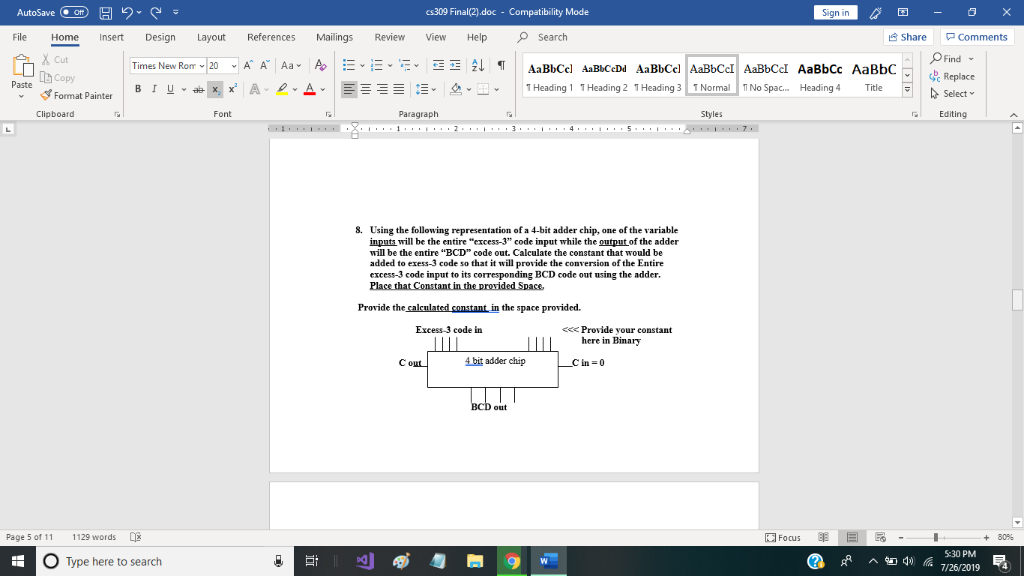Image resolution: width=1024 pixels, height=576 pixels.
Task: Apply the Heading 2 style
Action: 603,79
